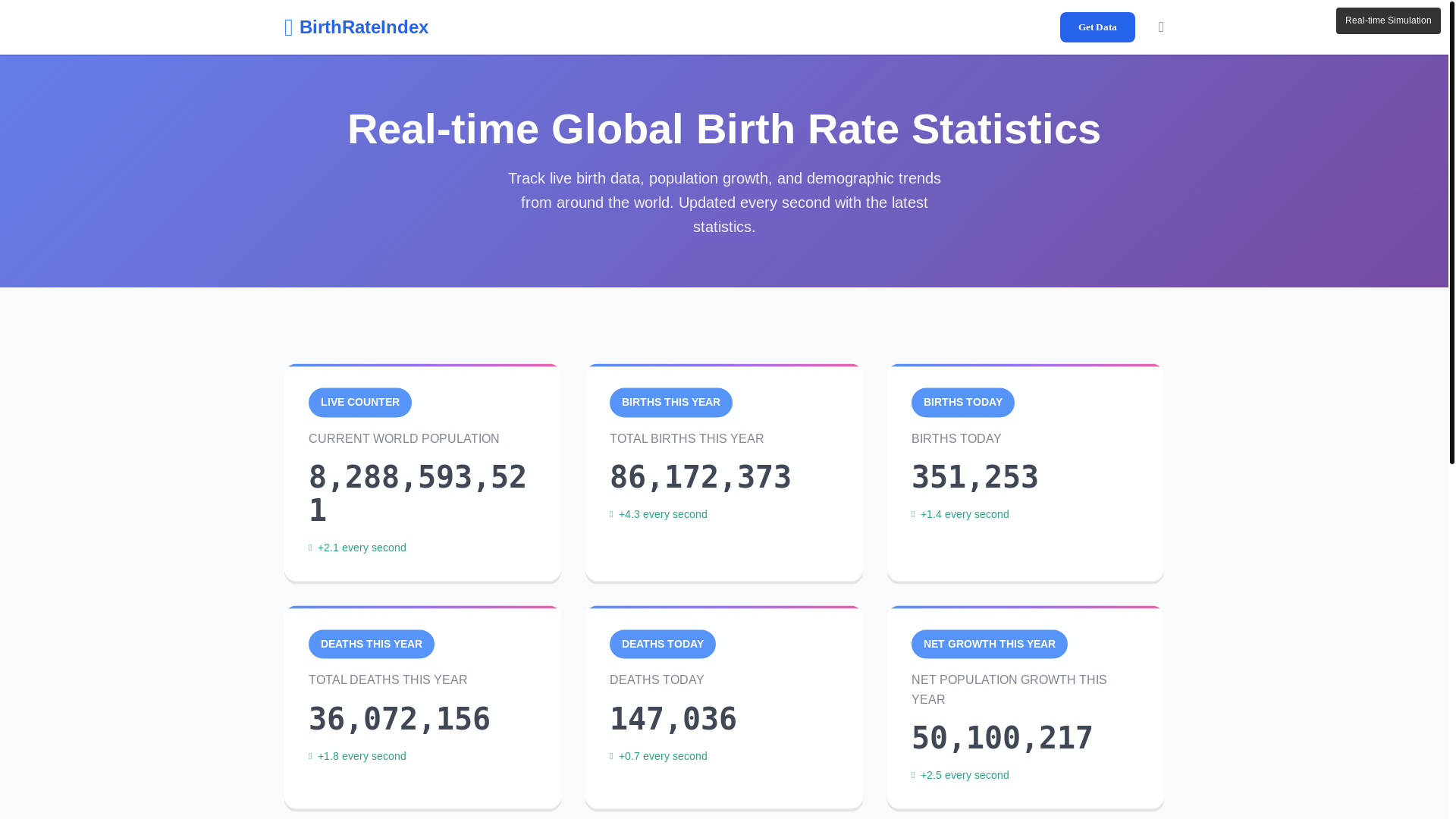This screenshot has height=819, width=1456.
Task: Click the '+2.5 every second' text
Action: [x=965, y=775]
